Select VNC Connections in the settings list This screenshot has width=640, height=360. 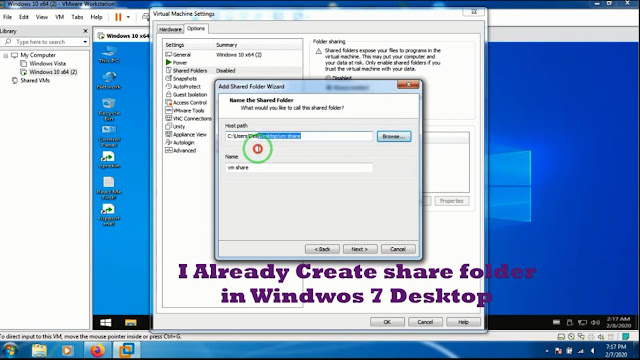(x=192, y=118)
